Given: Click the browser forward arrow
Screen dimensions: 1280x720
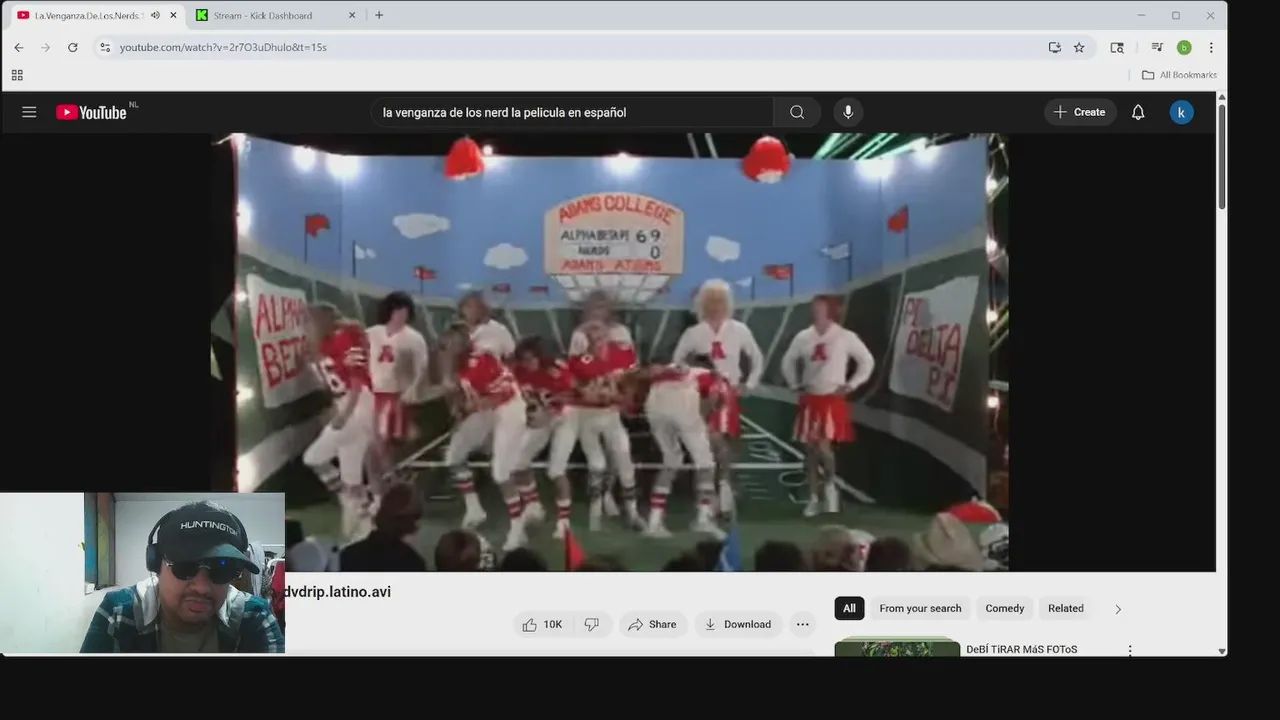Looking at the screenshot, I should click(x=46, y=47).
